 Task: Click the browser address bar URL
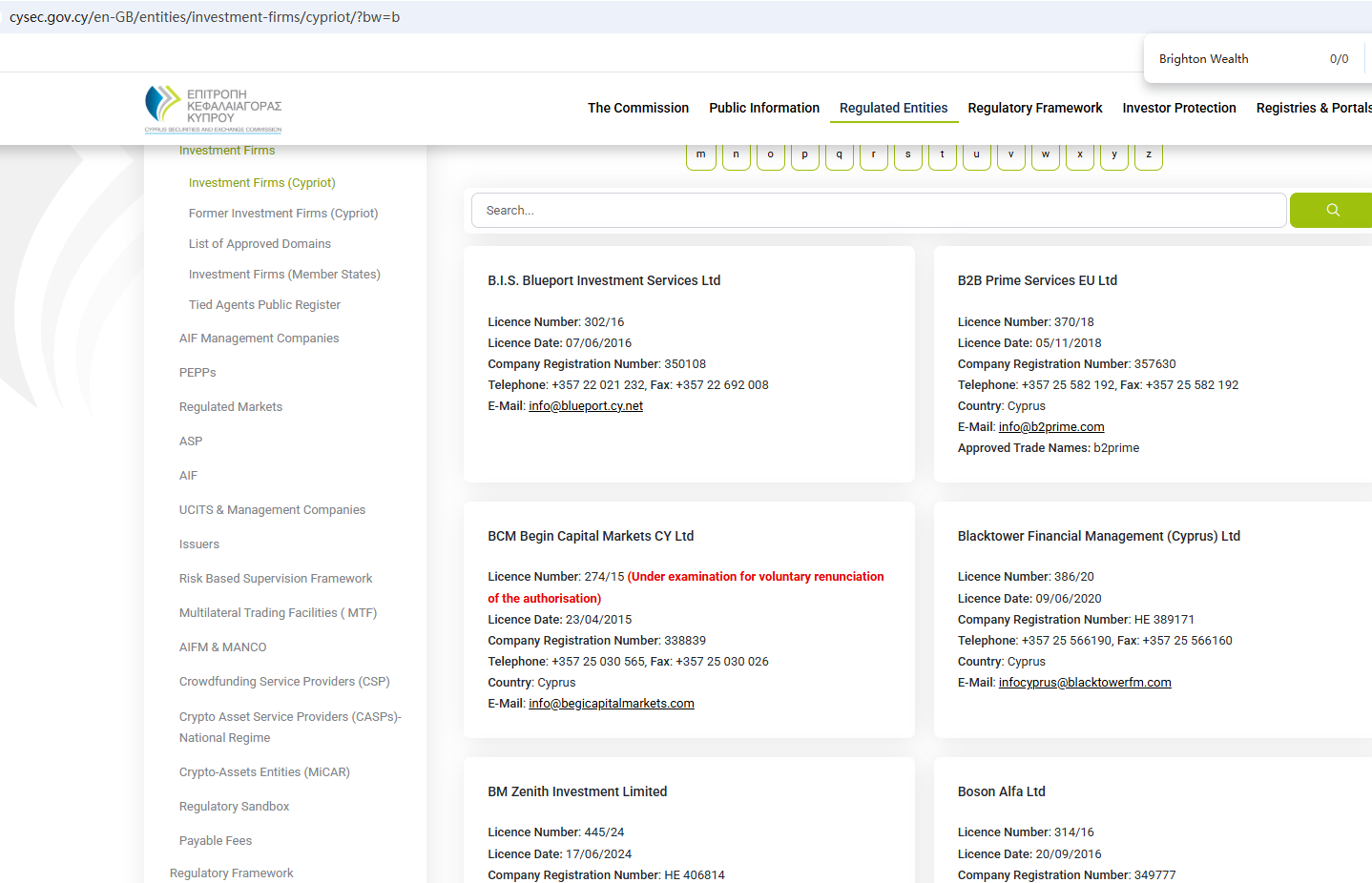(x=204, y=17)
